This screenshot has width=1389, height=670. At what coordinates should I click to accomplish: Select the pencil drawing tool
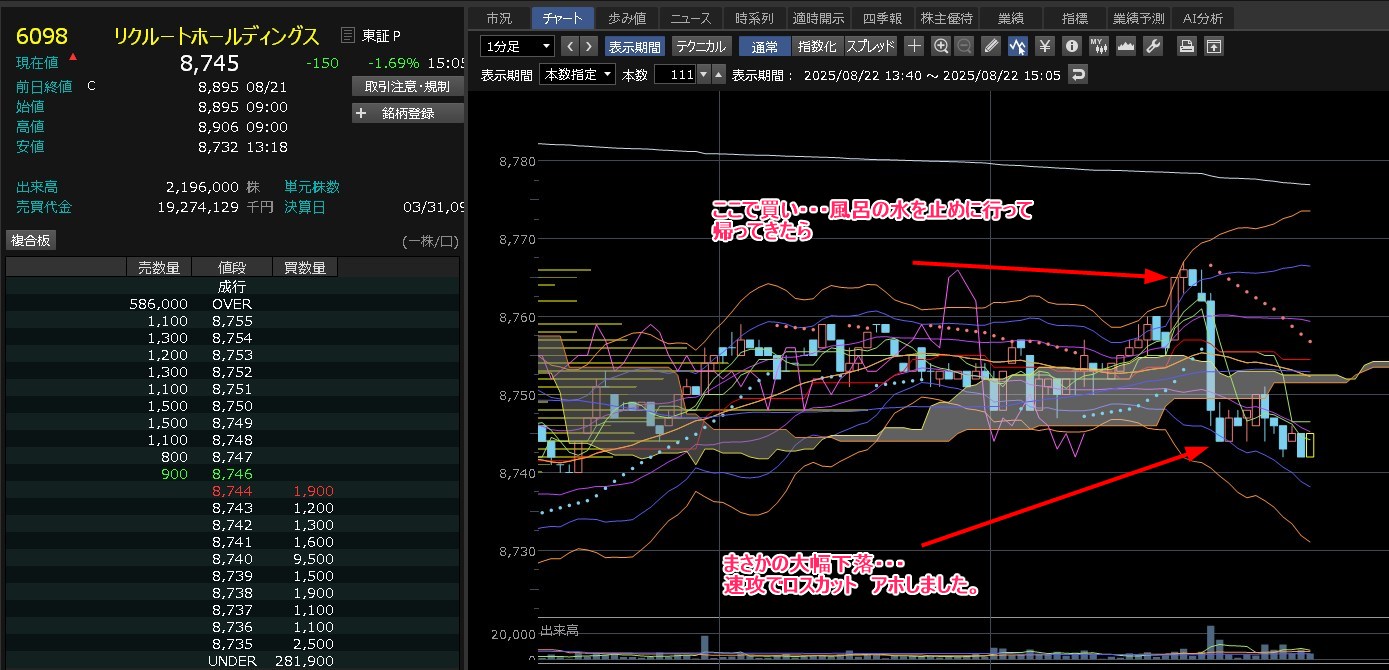pos(991,46)
